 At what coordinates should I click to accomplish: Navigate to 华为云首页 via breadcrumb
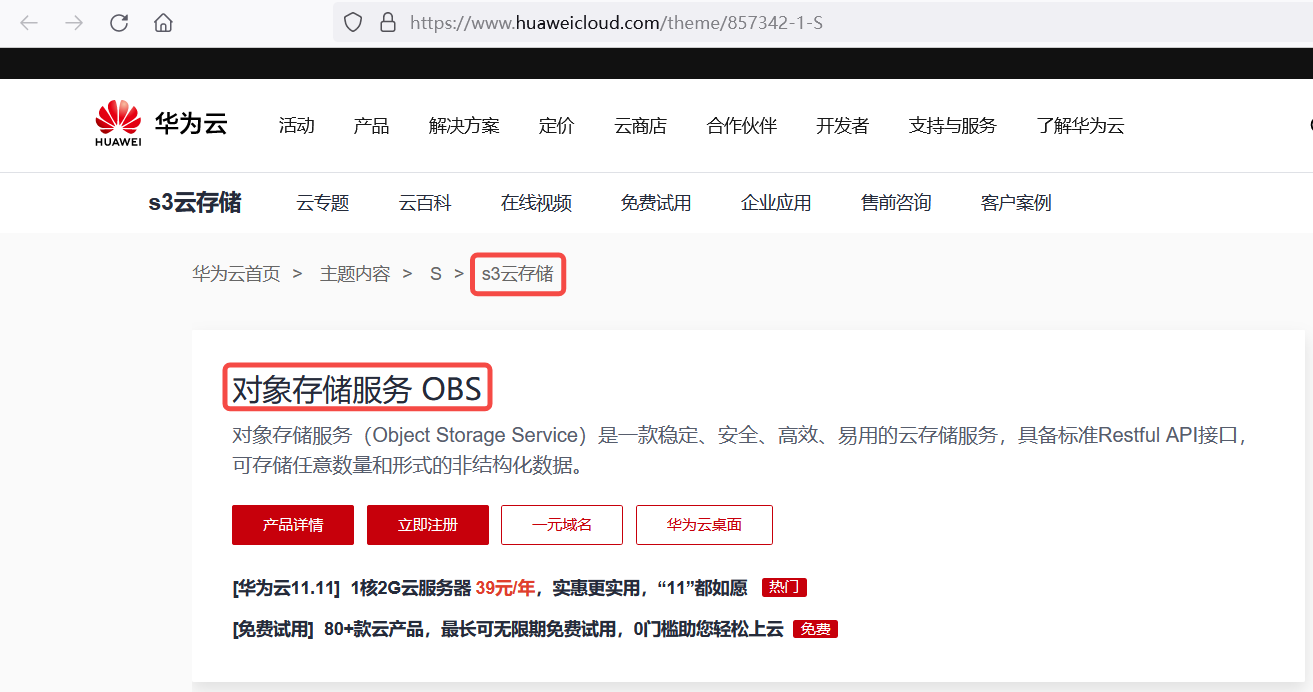coord(236,272)
